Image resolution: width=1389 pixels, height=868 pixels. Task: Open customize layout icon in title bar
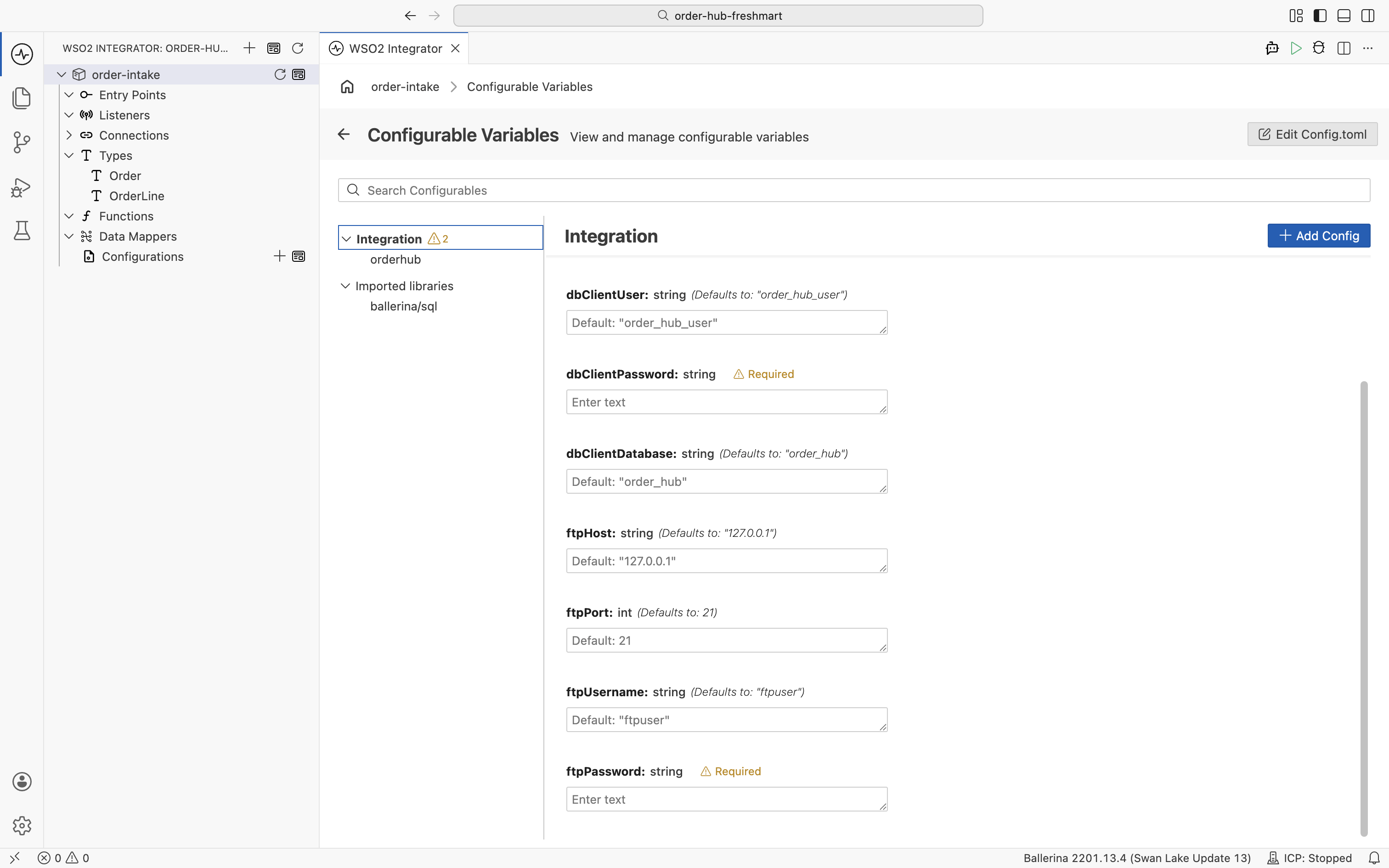(1296, 16)
